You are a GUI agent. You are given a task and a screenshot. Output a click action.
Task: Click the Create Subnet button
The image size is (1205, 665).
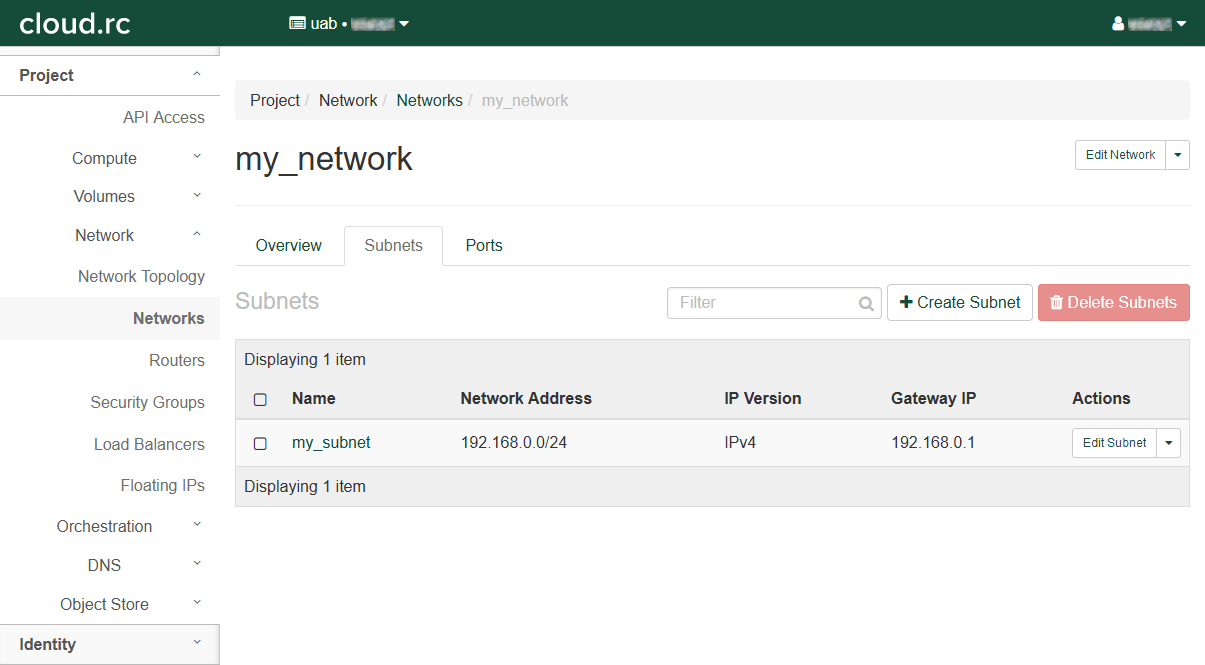click(959, 302)
